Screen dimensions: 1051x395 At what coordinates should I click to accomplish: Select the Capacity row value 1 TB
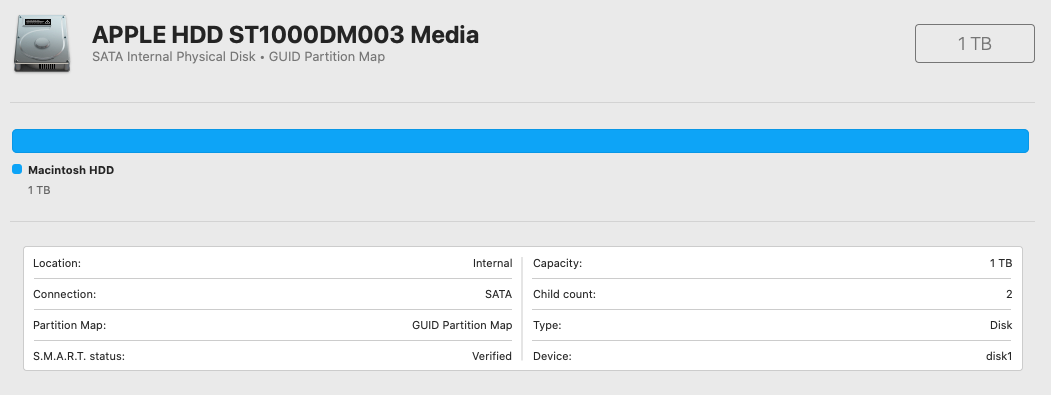(x=1001, y=264)
